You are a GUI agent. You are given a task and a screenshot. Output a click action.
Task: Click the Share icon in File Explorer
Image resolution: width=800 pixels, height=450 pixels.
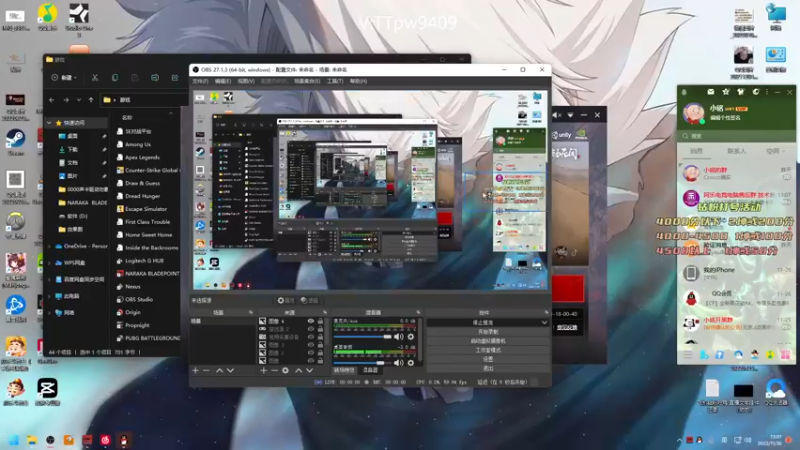(175, 78)
